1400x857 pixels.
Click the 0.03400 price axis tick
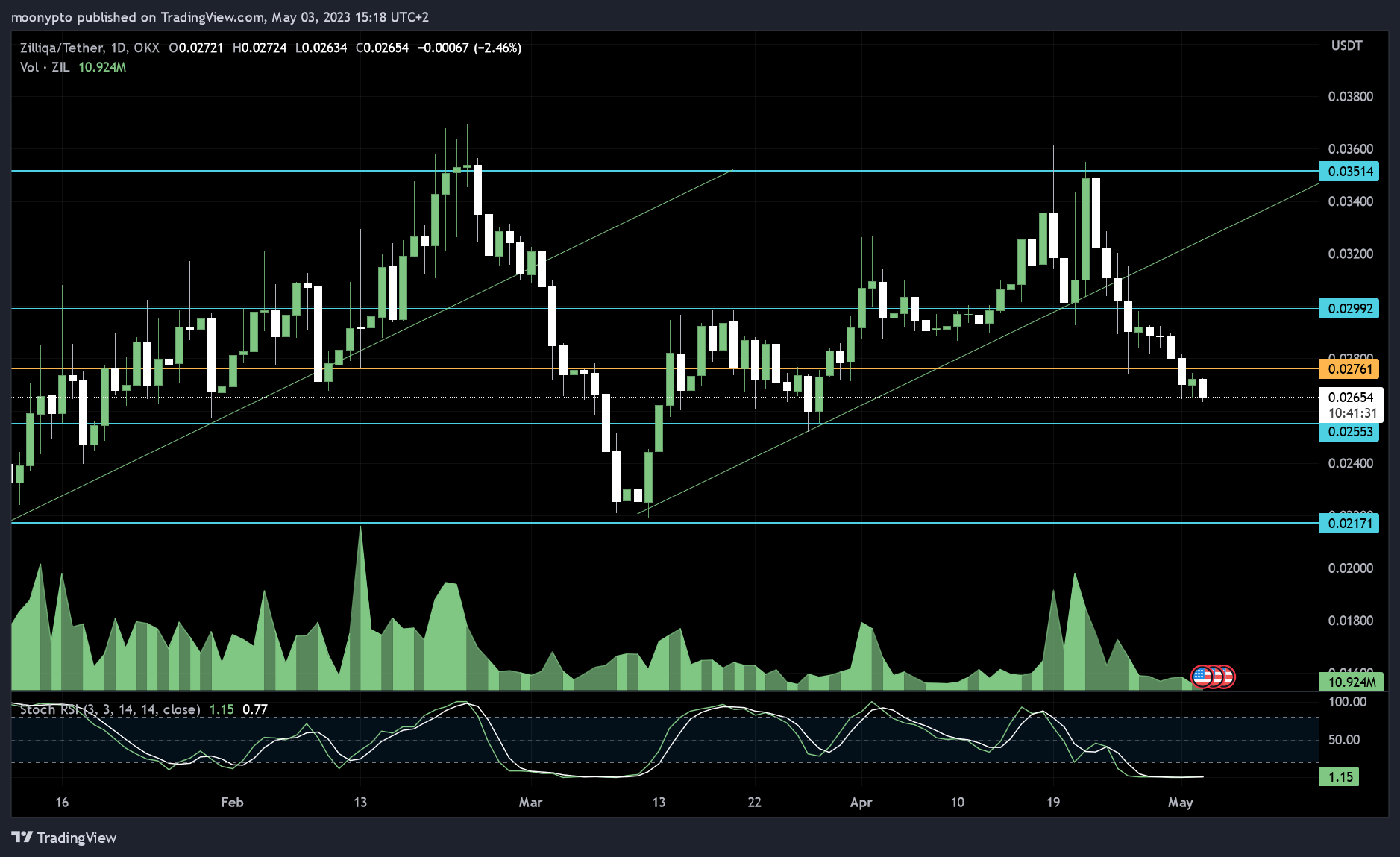click(1350, 201)
